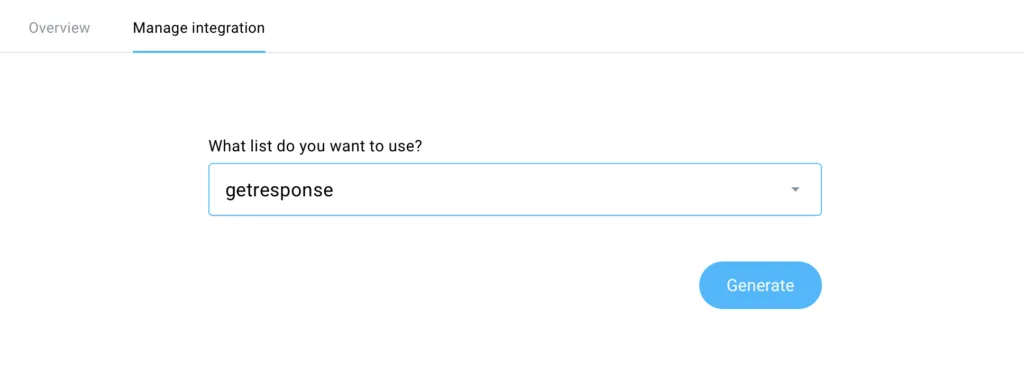Click the blue underline beneath Manage integration
This screenshot has height=380, width=1024.
(199, 52)
